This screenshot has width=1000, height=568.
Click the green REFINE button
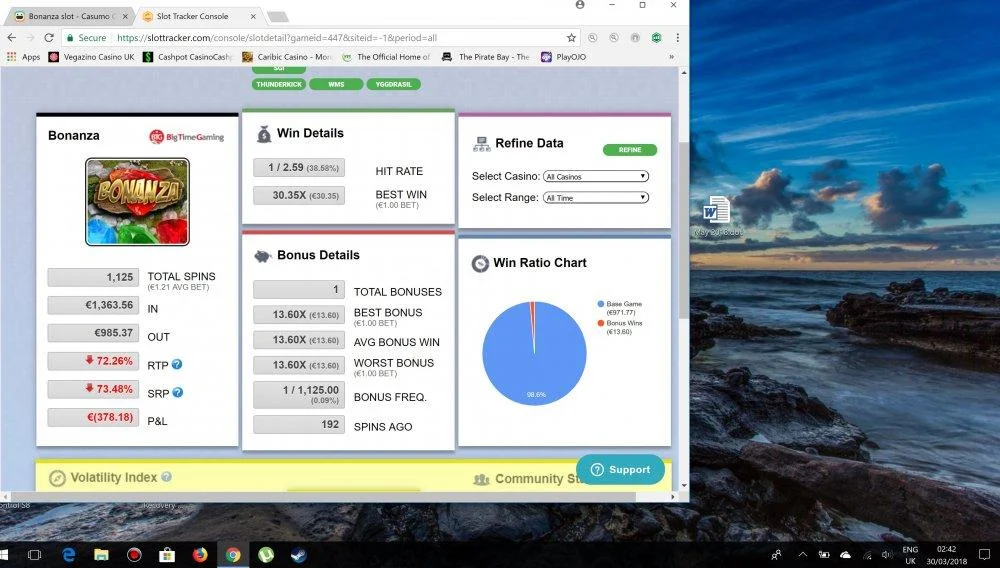coord(629,150)
